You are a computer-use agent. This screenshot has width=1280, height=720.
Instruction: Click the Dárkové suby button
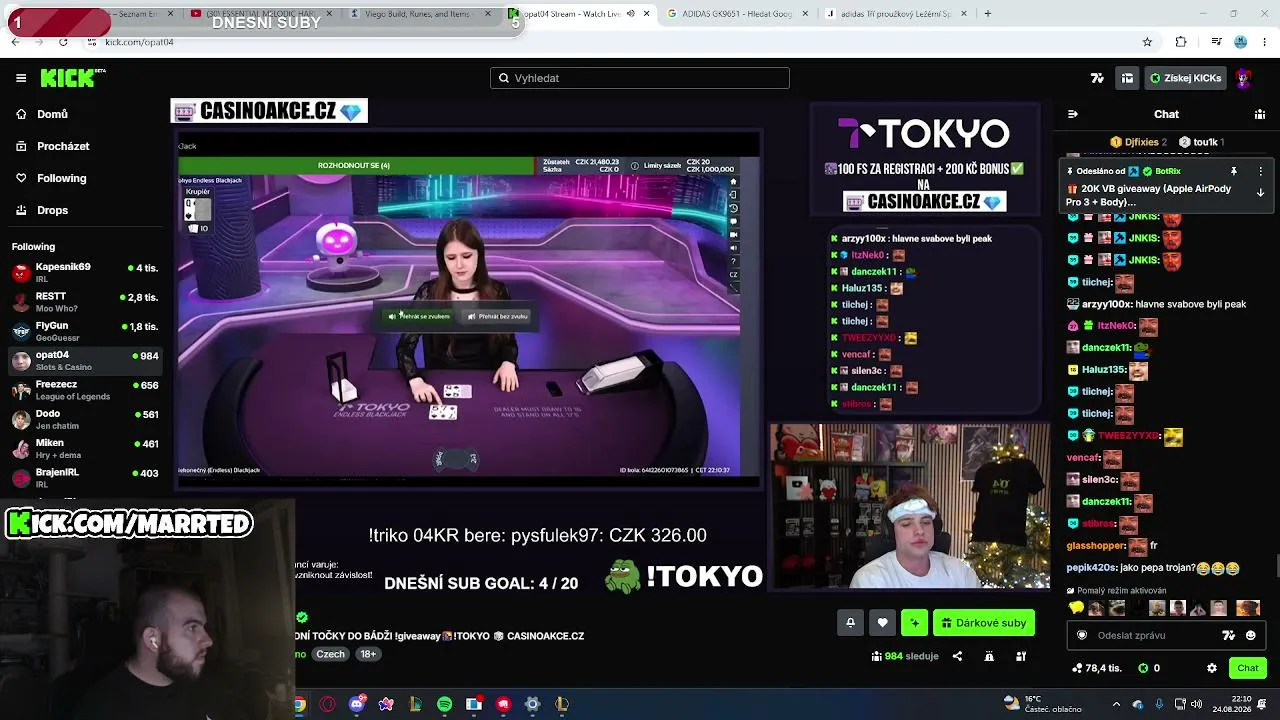[984, 623]
